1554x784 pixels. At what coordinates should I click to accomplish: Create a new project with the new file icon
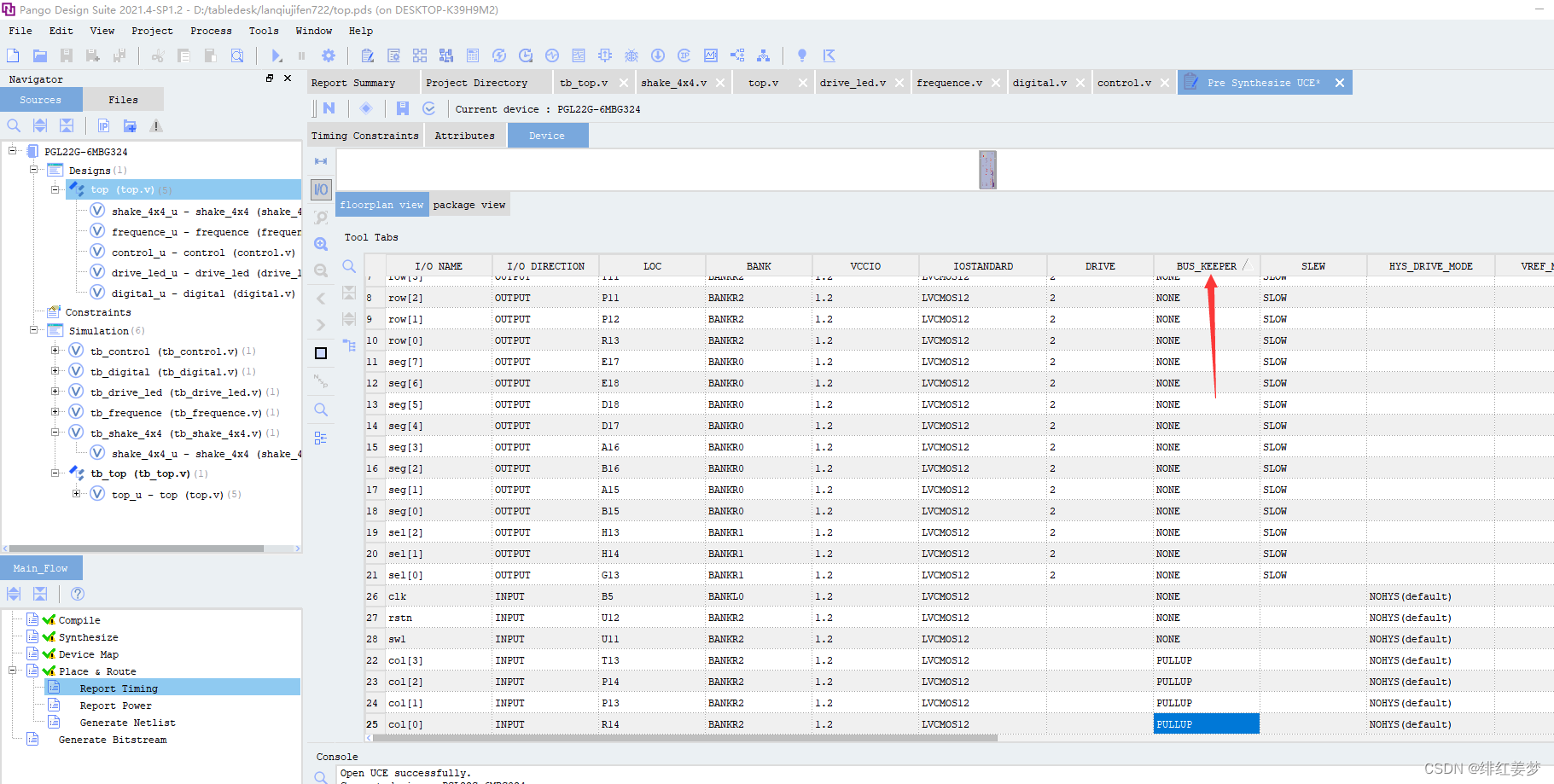point(12,55)
